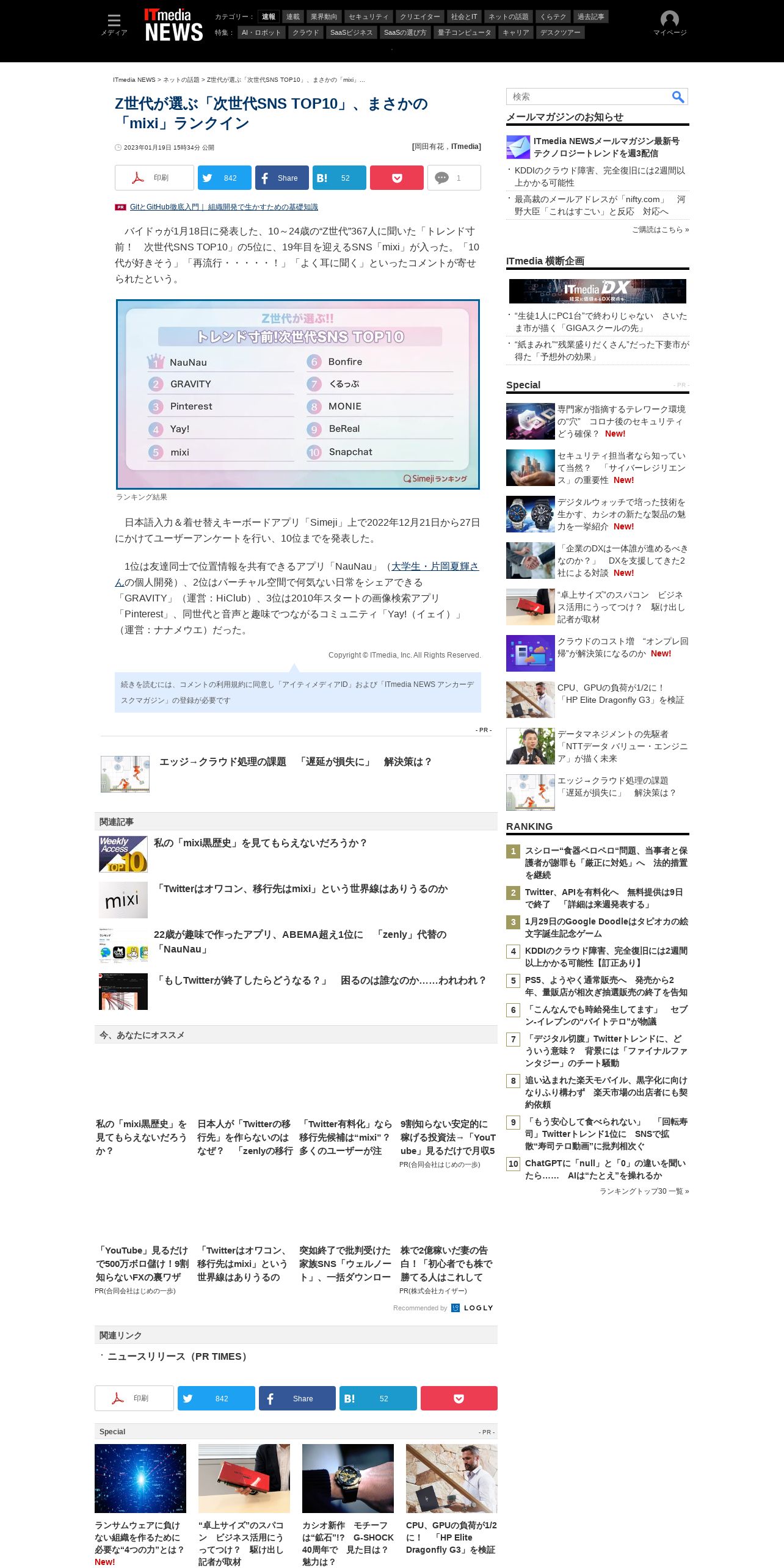Open the 量子コンピュータ feature
Viewport: 784px width, 1568px height.
464,32
